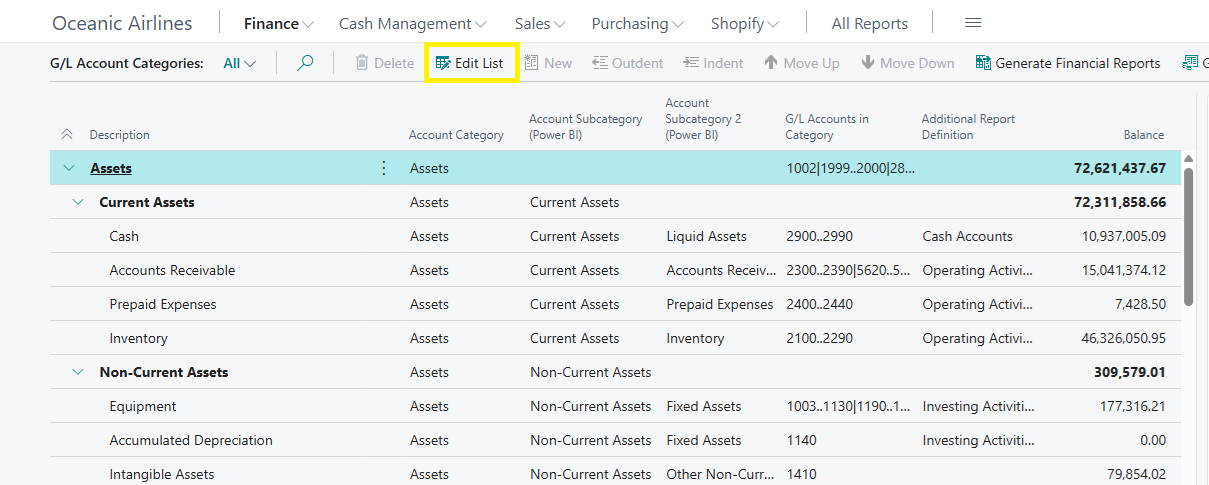Click Edit List in toolbar
Screen dimensions: 1209x485
(470, 63)
